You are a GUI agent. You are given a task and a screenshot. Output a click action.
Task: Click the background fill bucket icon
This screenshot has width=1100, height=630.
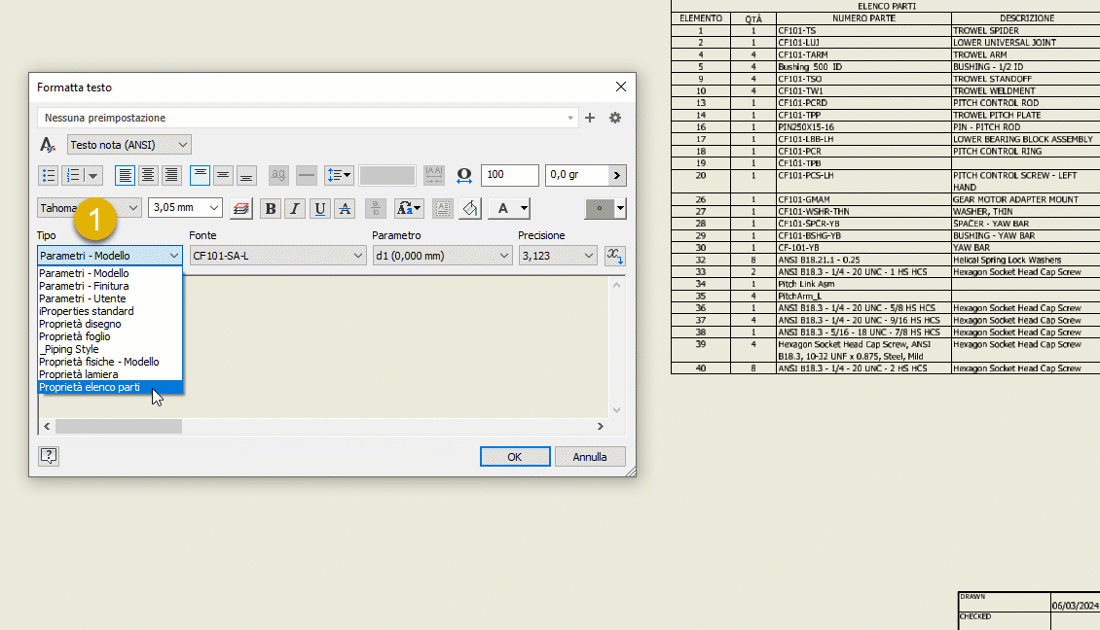click(x=470, y=208)
